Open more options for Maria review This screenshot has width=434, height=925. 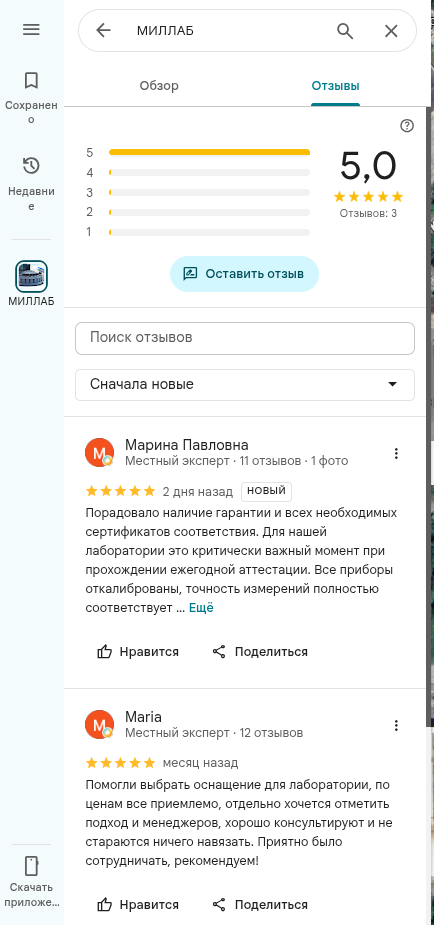[x=396, y=725]
